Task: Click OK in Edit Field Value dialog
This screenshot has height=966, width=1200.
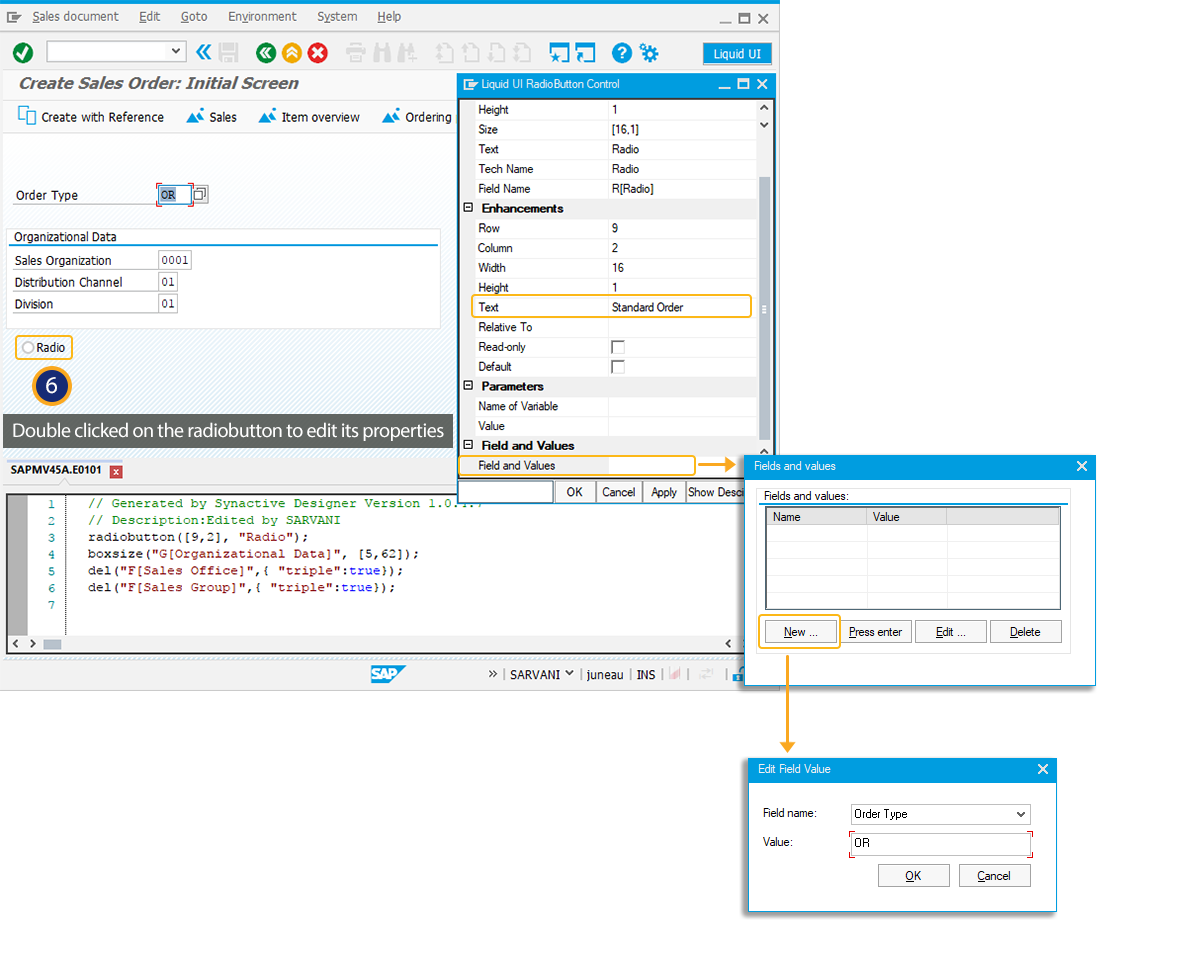Action: [913, 876]
